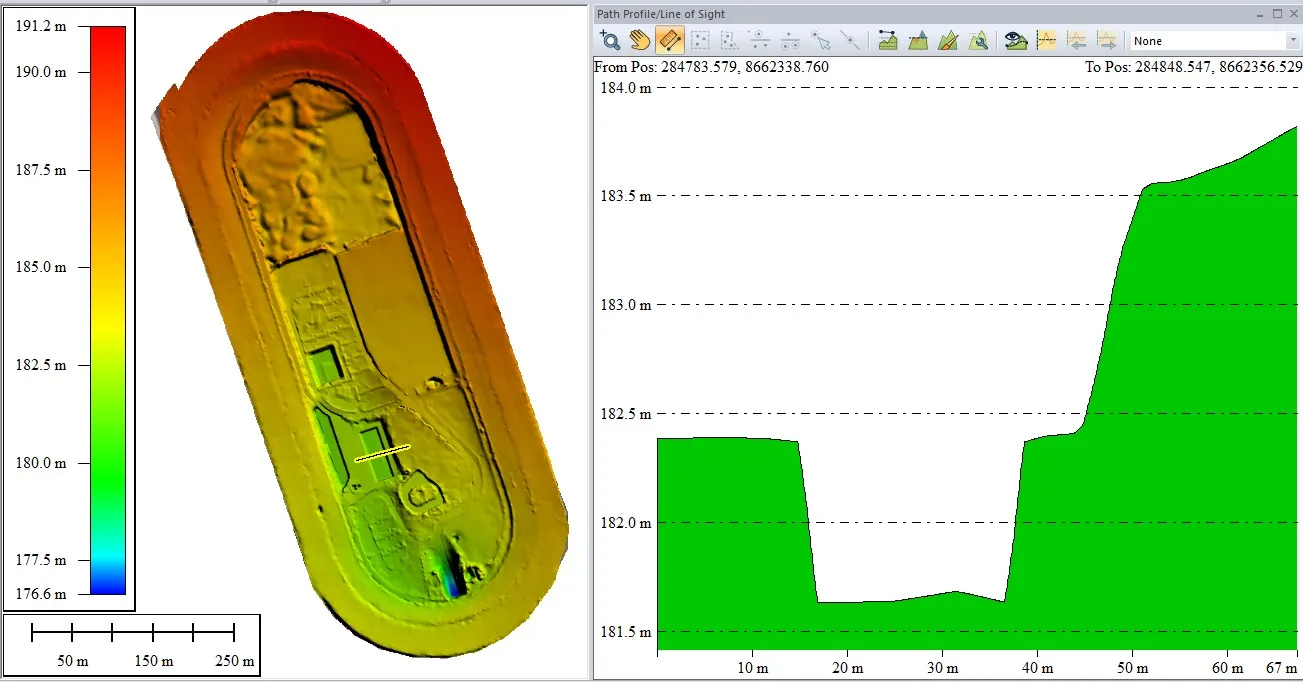This screenshot has width=1303, height=682.
Task: Click the right-arrow profile icon
Action: point(1106,41)
